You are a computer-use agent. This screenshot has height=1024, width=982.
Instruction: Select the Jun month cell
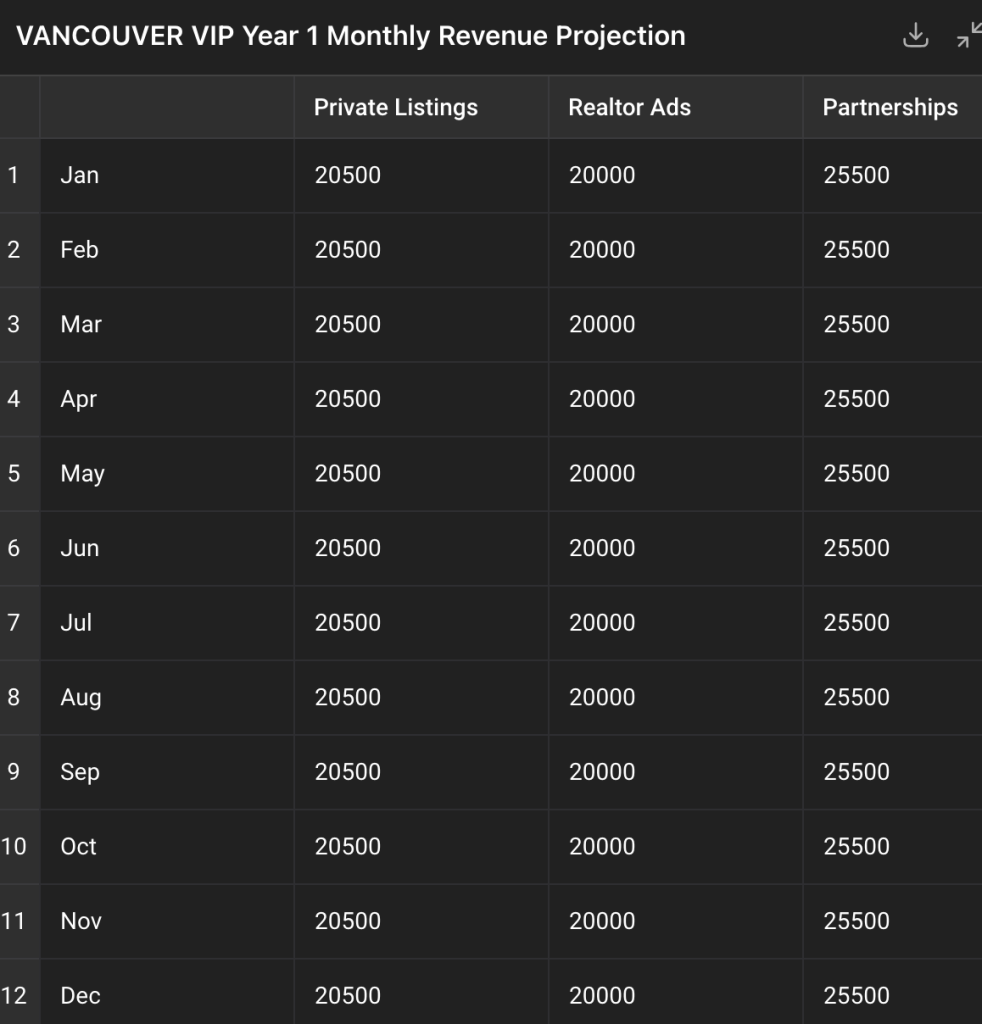pos(167,548)
